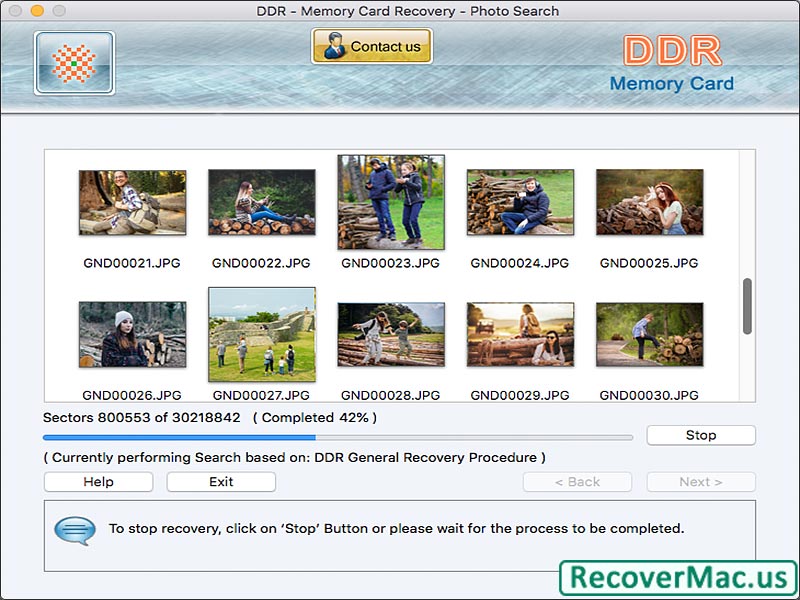The height and width of the screenshot is (600, 800).
Task: Select thumbnail of GND00024.JPG
Action: pos(520,202)
